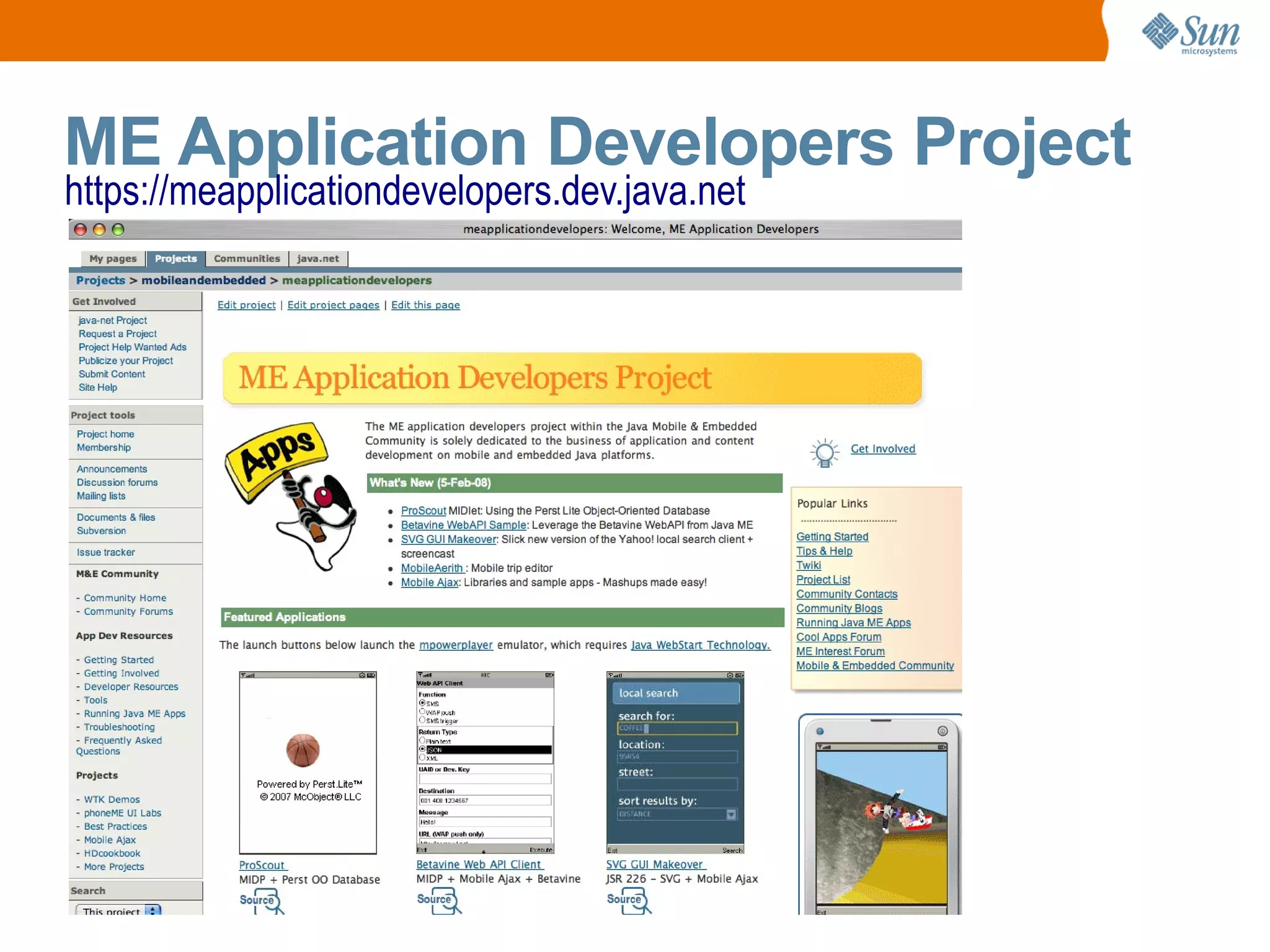This screenshot has height=952, width=1270.
Task: Click the Sun Microsystems logo
Action: click(1191, 34)
